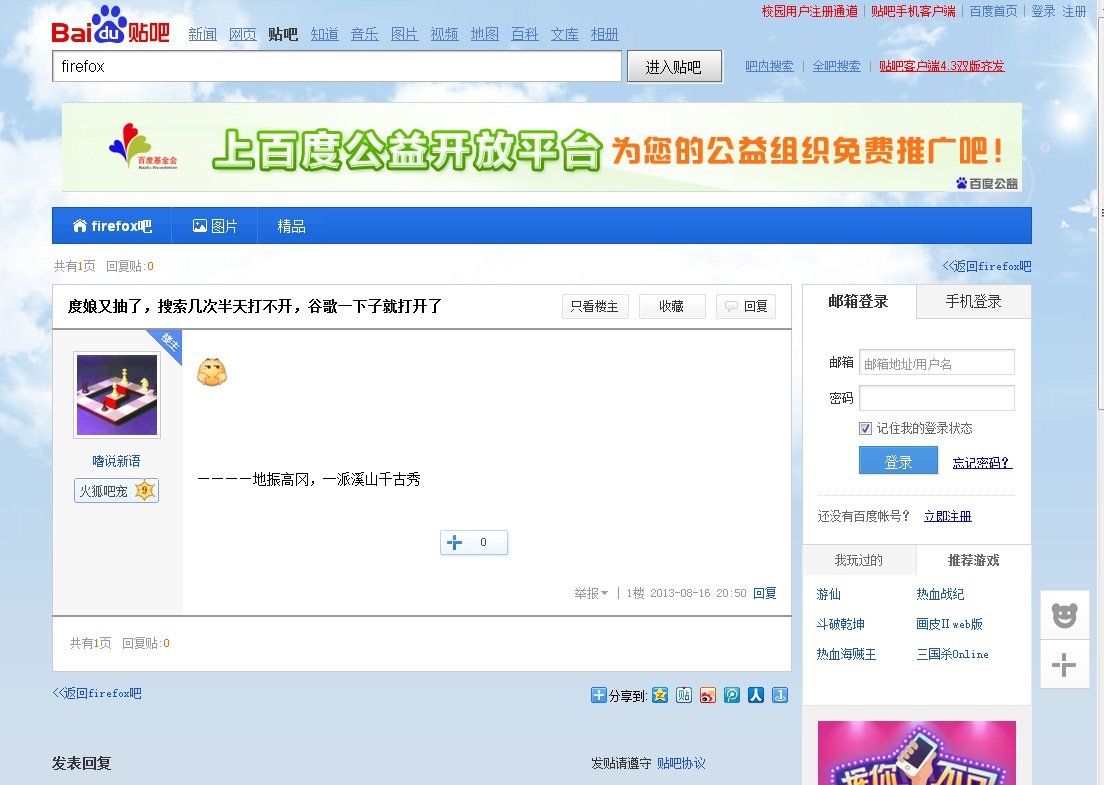The height and width of the screenshot is (785, 1104).
Task: Click the plus vote button showing 0
Action: [x=474, y=542]
